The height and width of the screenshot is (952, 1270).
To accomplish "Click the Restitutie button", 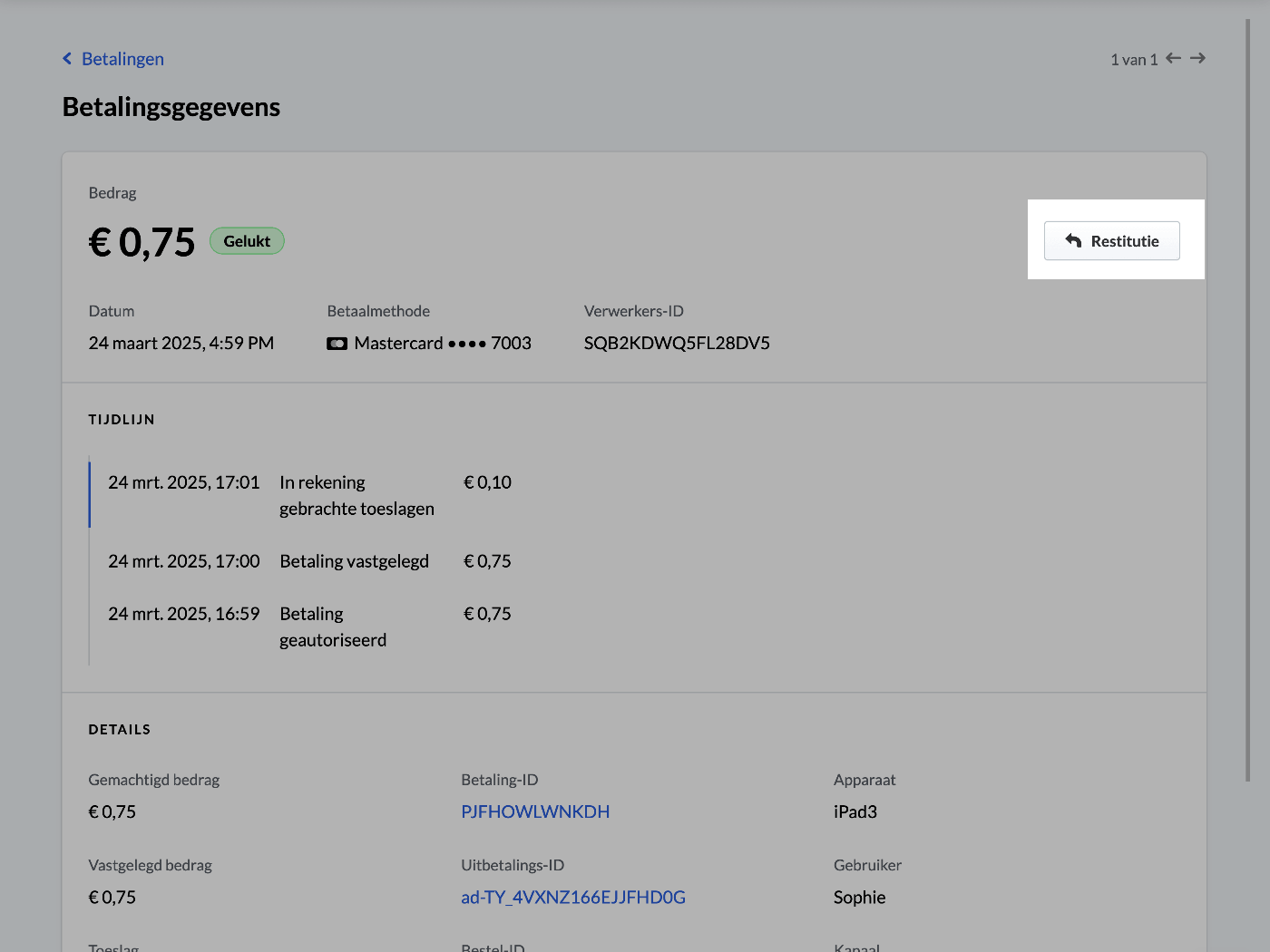I will (1112, 241).
